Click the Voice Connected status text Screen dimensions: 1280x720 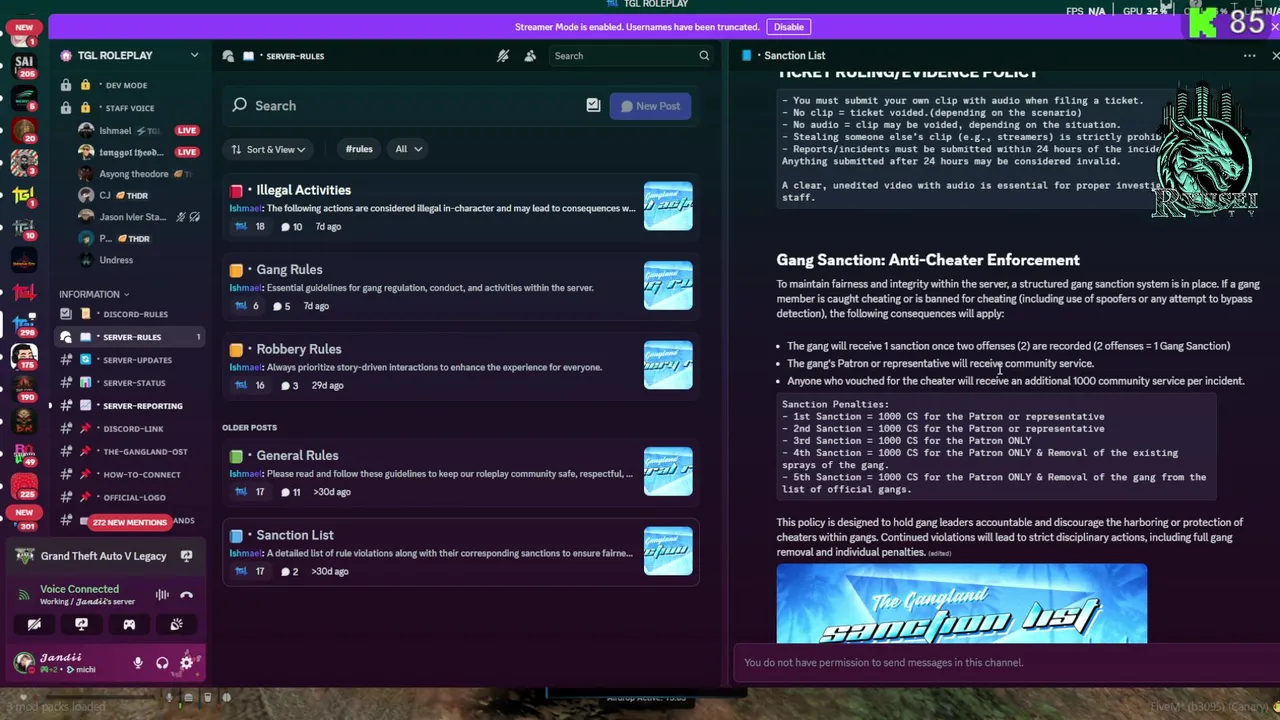point(79,589)
